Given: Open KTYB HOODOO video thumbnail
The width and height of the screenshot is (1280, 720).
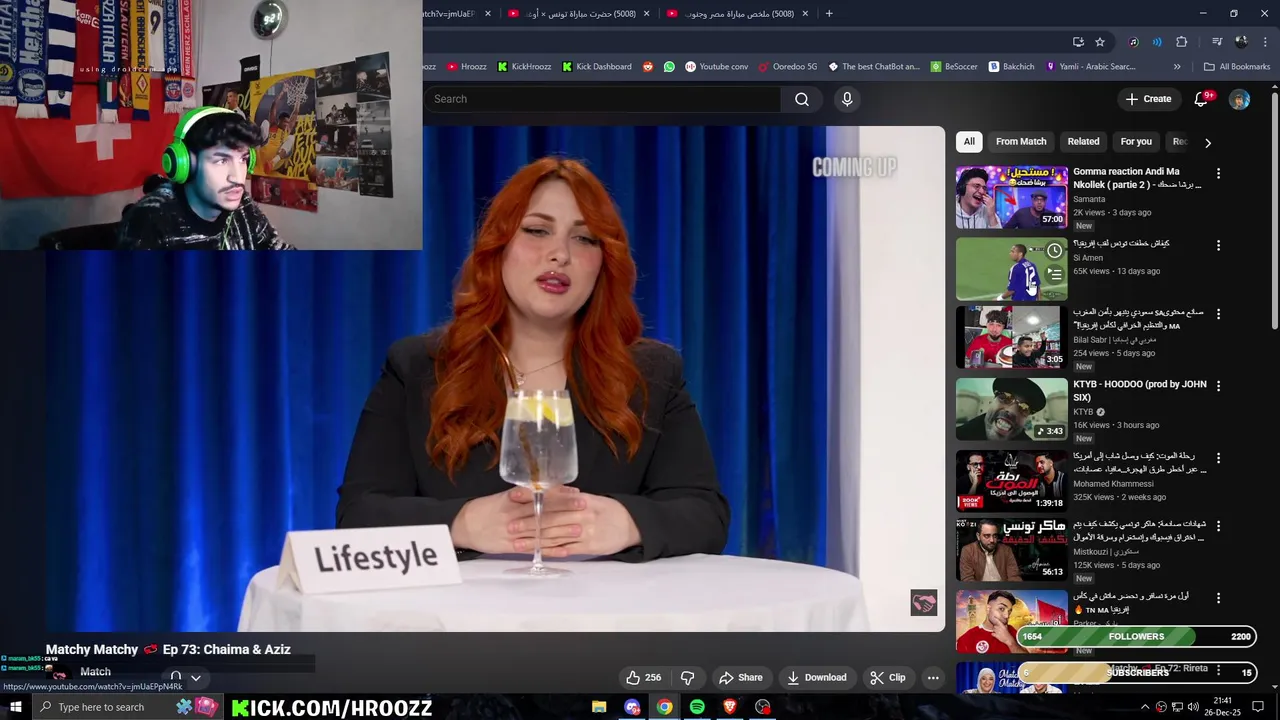Looking at the screenshot, I should tap(1011, 409).
